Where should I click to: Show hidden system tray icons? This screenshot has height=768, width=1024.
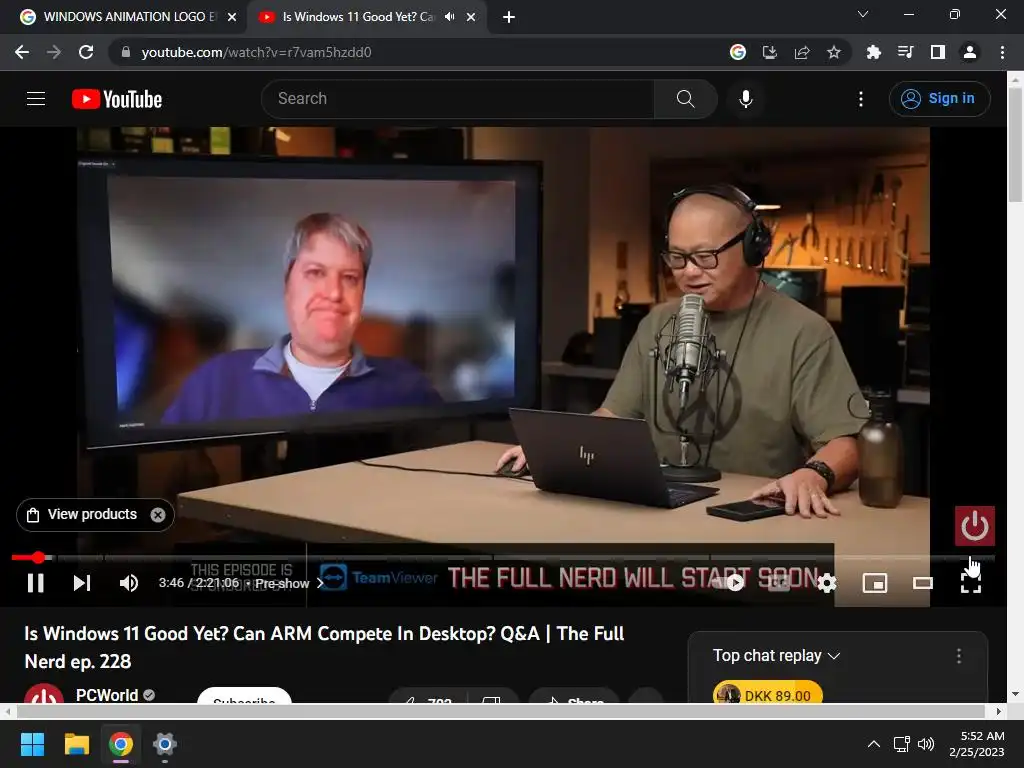coord(873,744)
